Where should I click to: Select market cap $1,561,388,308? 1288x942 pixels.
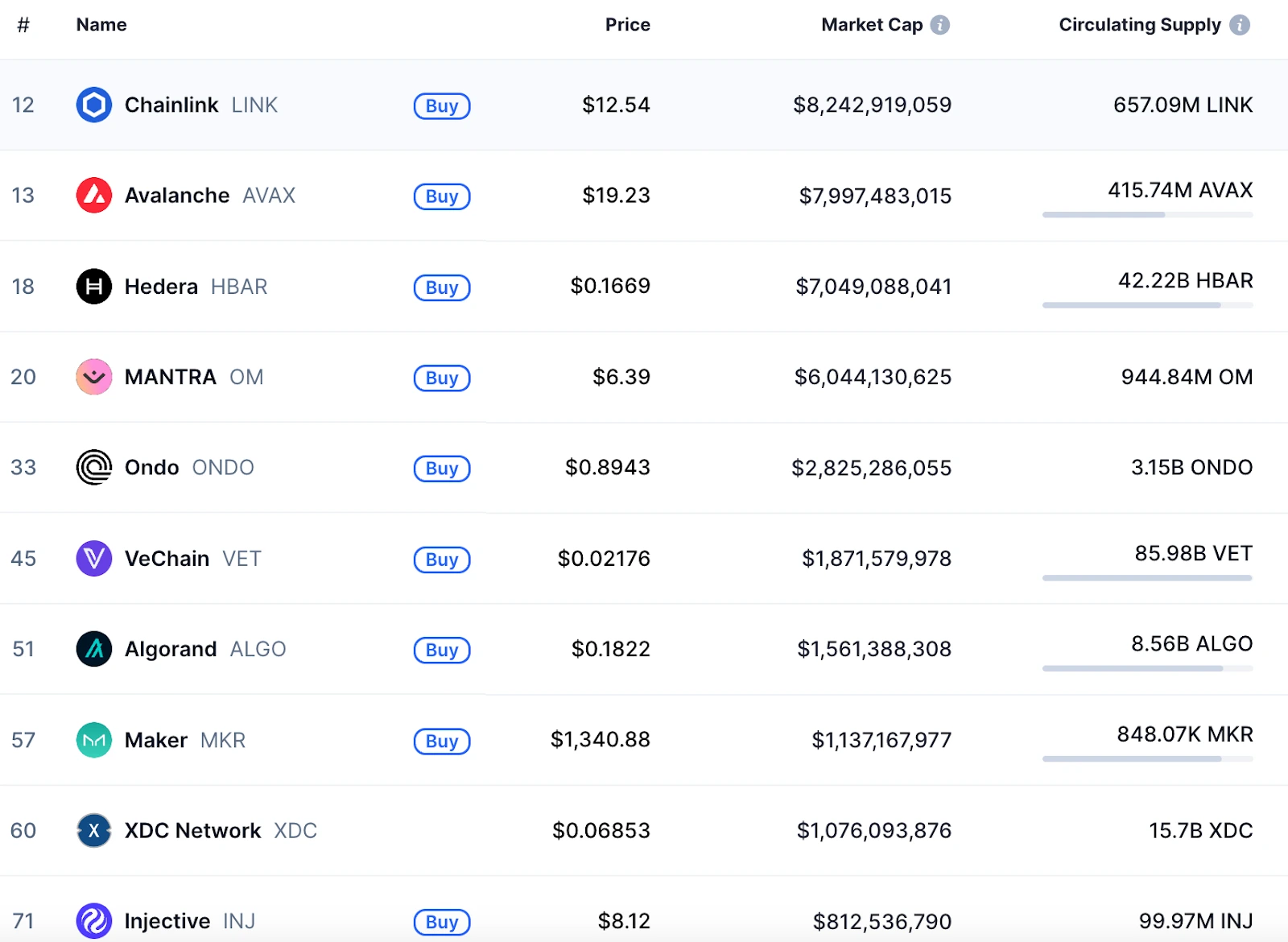(x=874, y=649)
